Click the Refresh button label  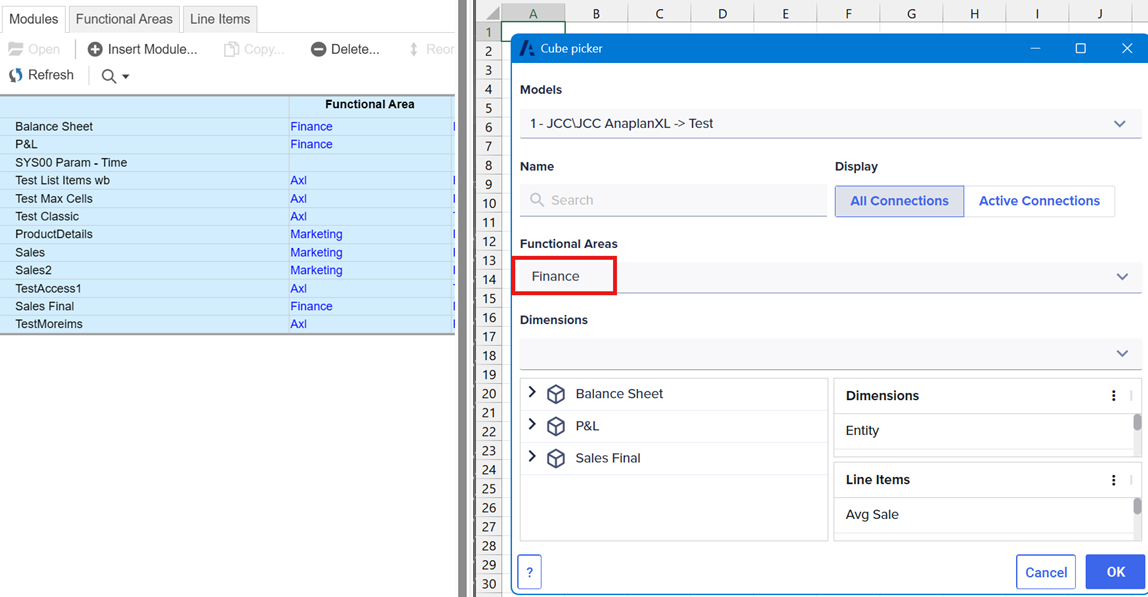pos(51,75)
